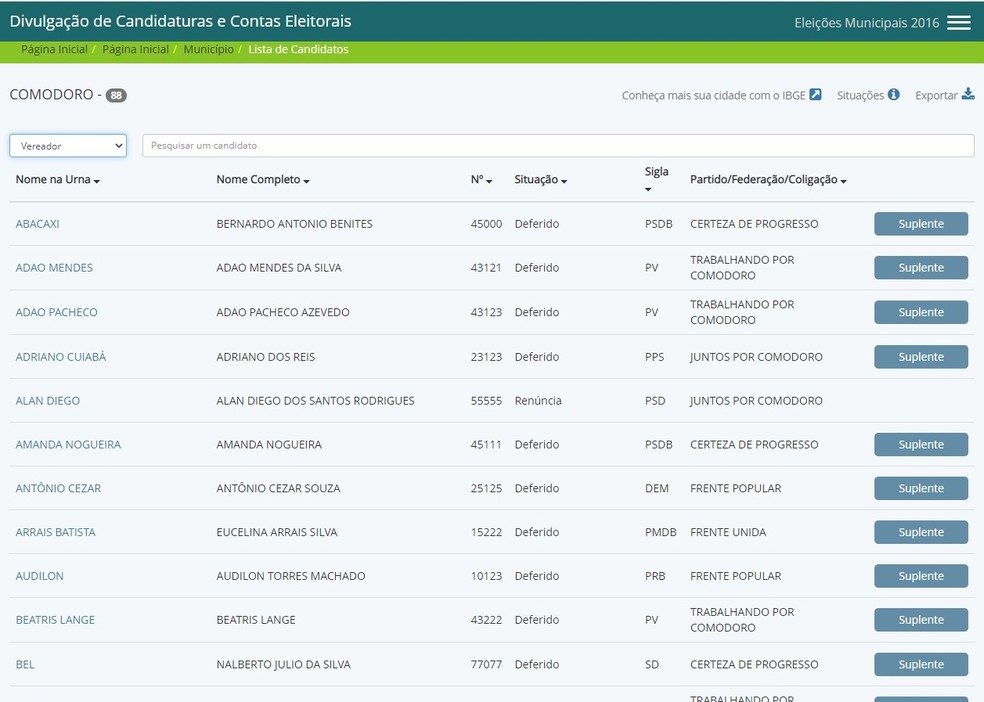Click the Pesquisar um candidato search field
The height and width of the screenshot is (702, 984).
(558, 145)
